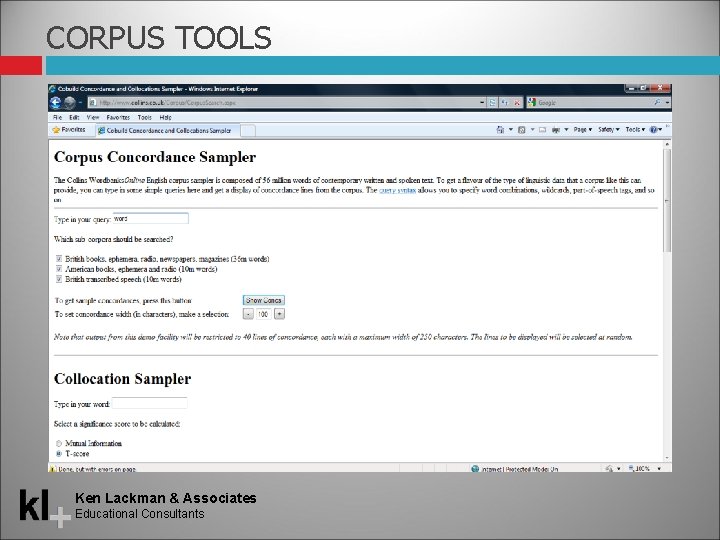The image size is (720, 540).
Task: Open the View menu
Action: [x=92, y=118]
